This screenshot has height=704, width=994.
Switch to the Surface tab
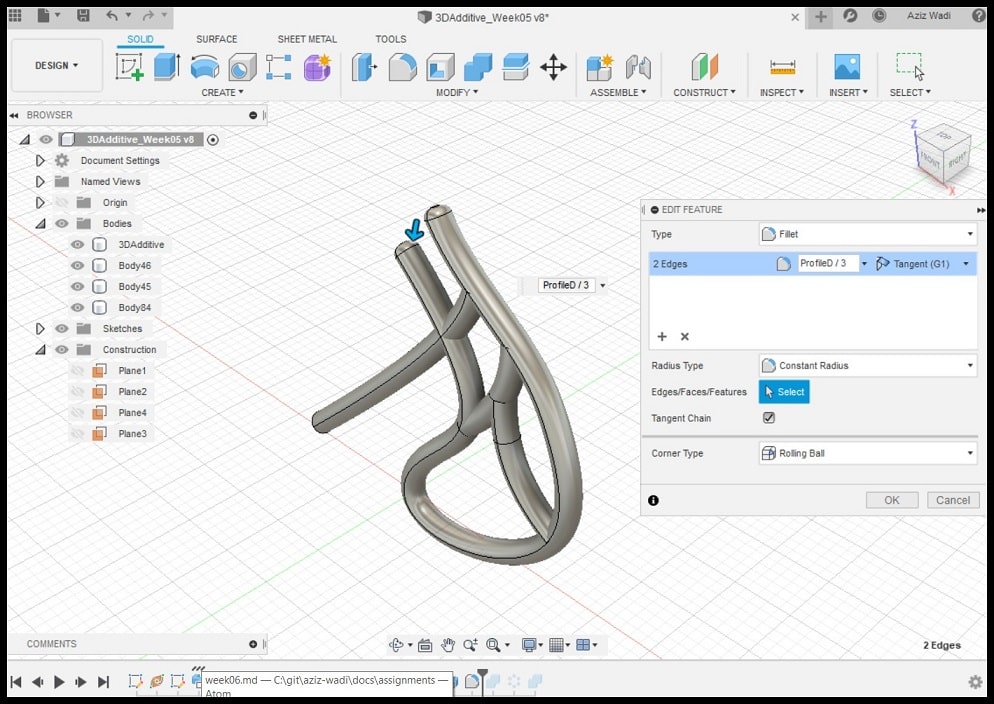pyautogui.click(x=216, y=39)
